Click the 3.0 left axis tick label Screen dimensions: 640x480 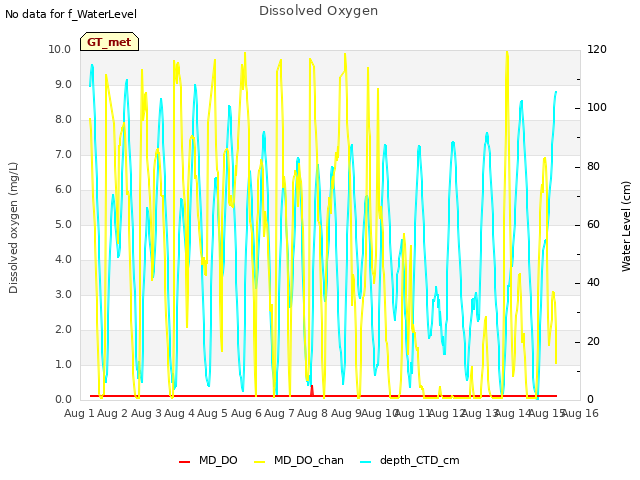[63, 294]
